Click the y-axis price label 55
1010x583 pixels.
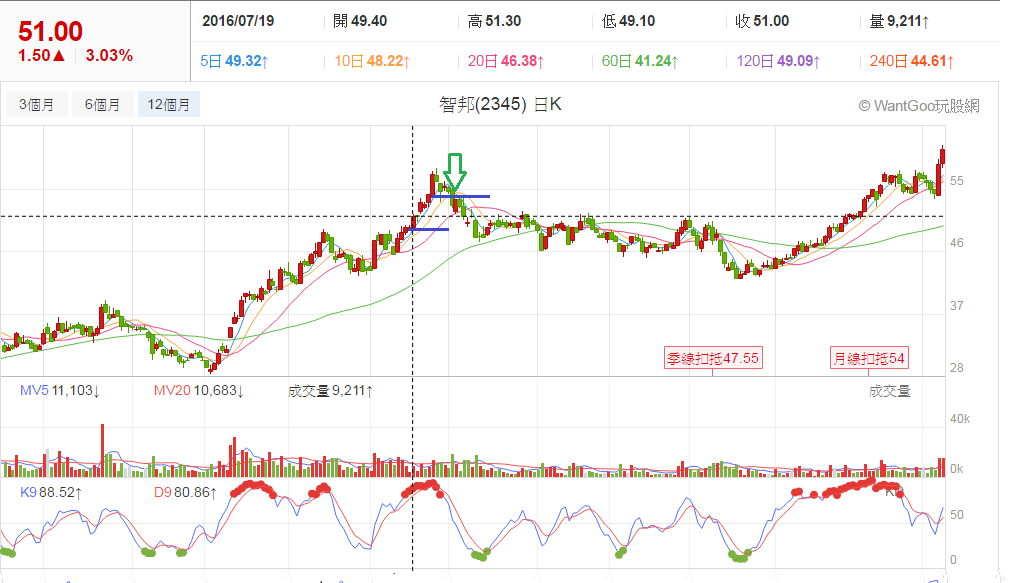[x=957, y=181]
